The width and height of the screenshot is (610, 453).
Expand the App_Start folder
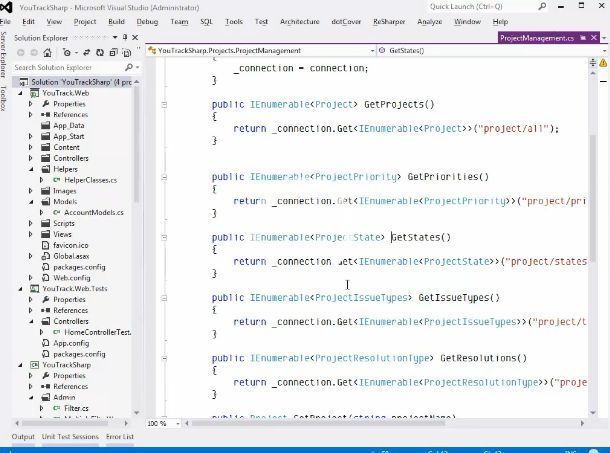(31, 137)
